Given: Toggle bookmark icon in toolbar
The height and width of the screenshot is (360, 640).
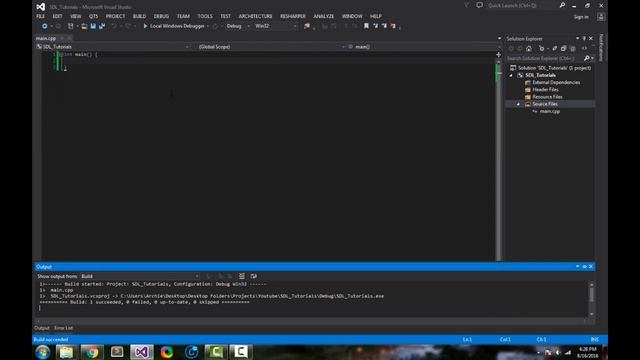Looking at the screenshot, I should 366,26.
